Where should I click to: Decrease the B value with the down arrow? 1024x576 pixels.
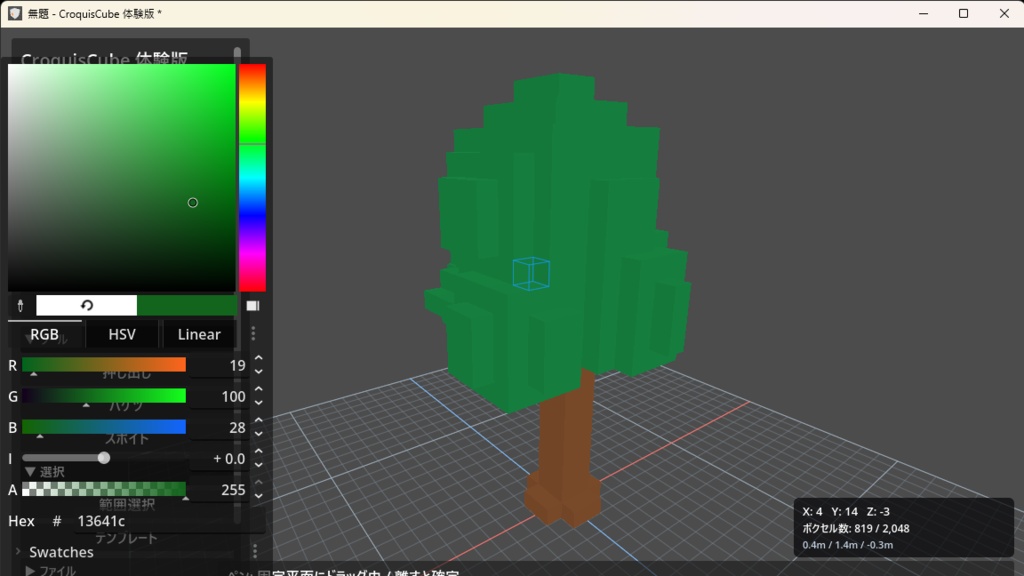[259, 434]
